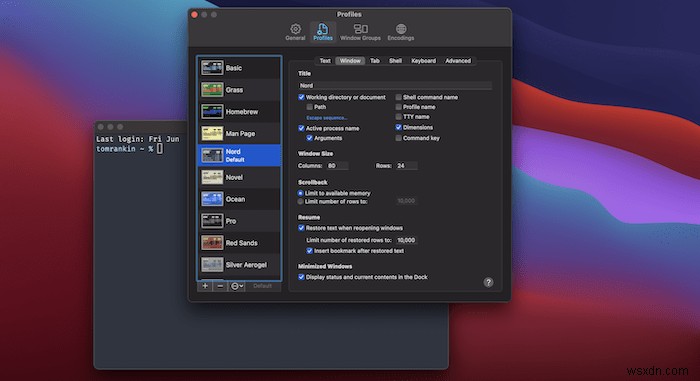Viewport: 700px width, 381px height.
Task: Toggle Working directory or document checkbox
Action: 301,97
